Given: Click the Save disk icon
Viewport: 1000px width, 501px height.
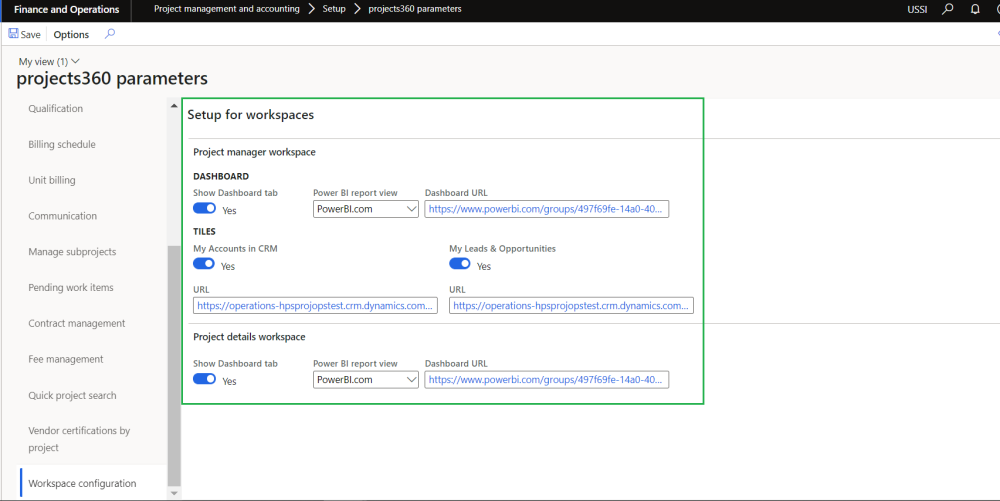Looking at the screenshot, I should coord(13,34).
